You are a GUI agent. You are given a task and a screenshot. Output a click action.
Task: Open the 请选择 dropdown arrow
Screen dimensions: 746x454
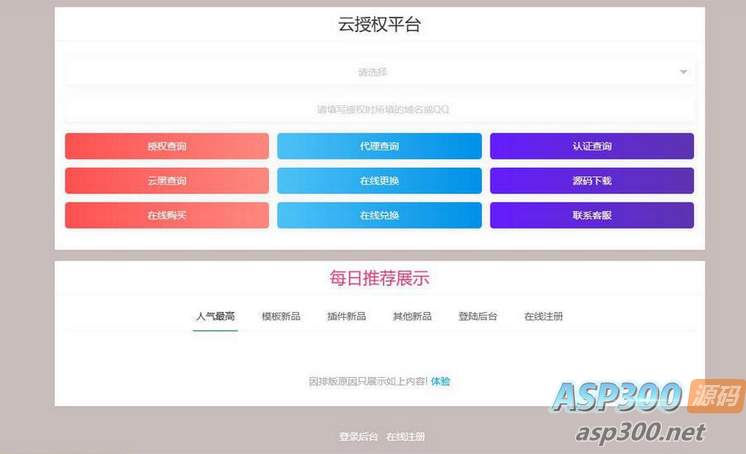pos(683,72)
